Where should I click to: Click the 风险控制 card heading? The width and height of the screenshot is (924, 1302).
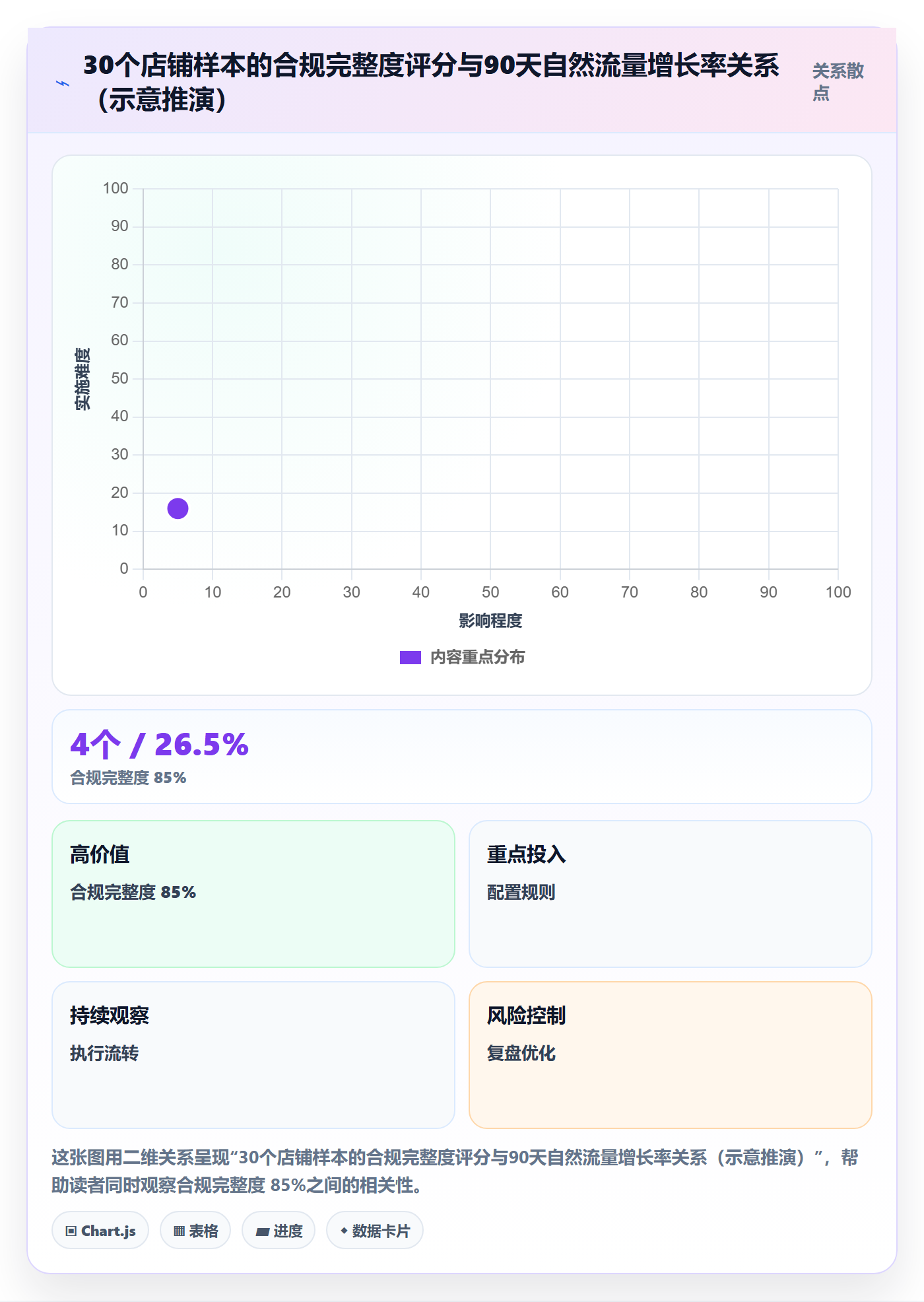[x=526, y=1015]
